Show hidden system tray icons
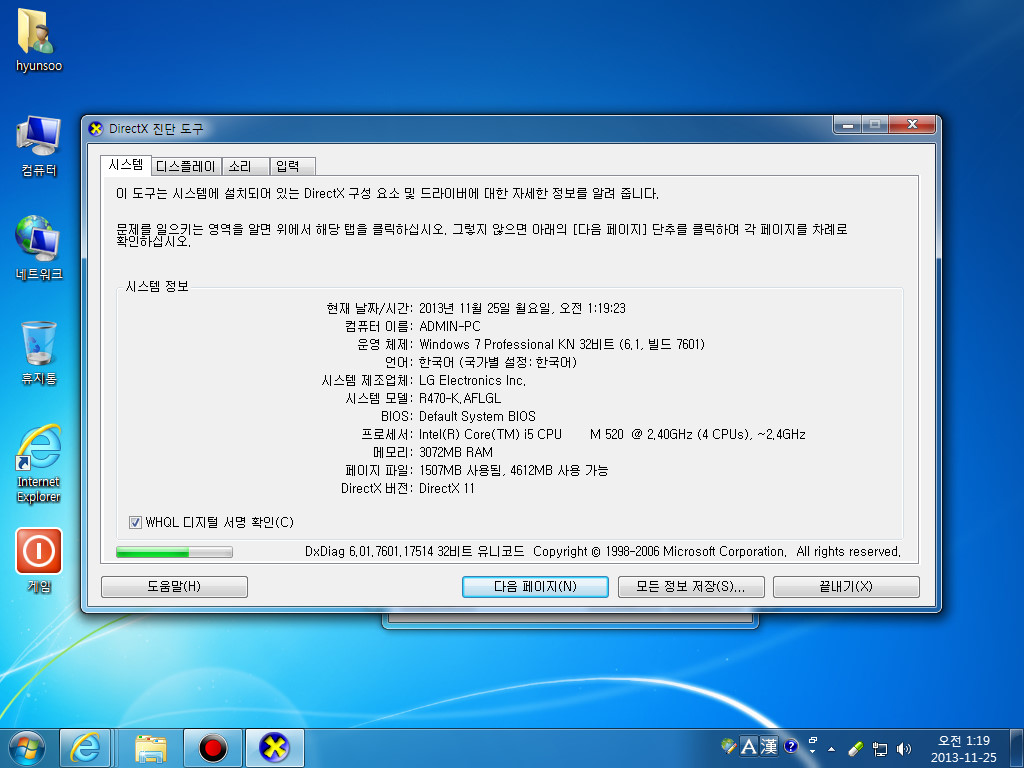1024x768 pixels. point(831,749)
